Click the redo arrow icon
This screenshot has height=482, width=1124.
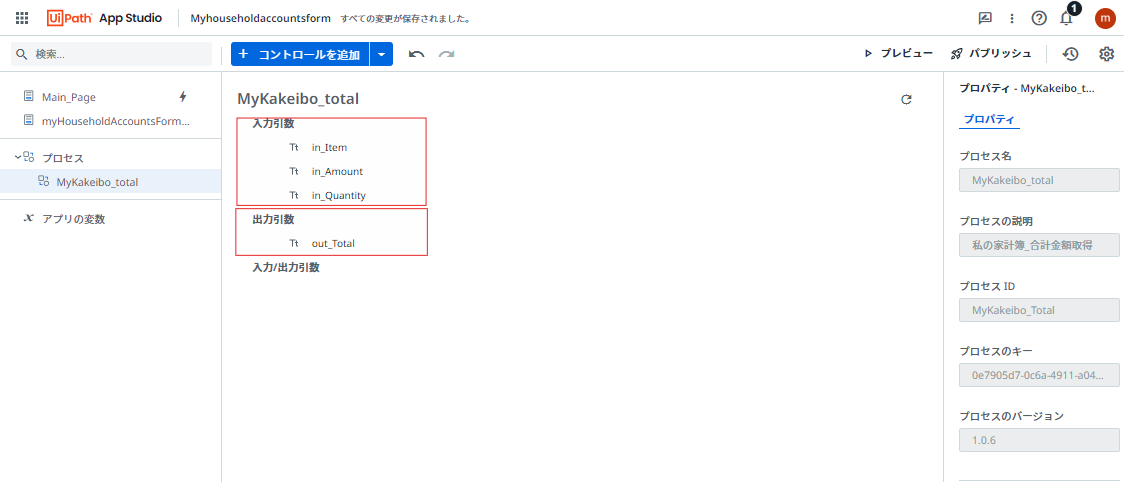(x=447, y=54)
